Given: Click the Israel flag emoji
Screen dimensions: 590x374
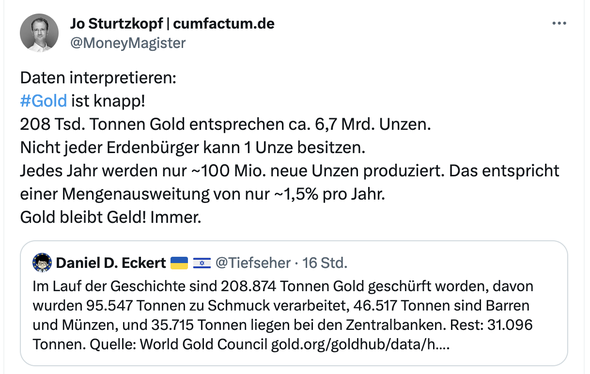Looking at the screenshot, I should coord(202,263).
